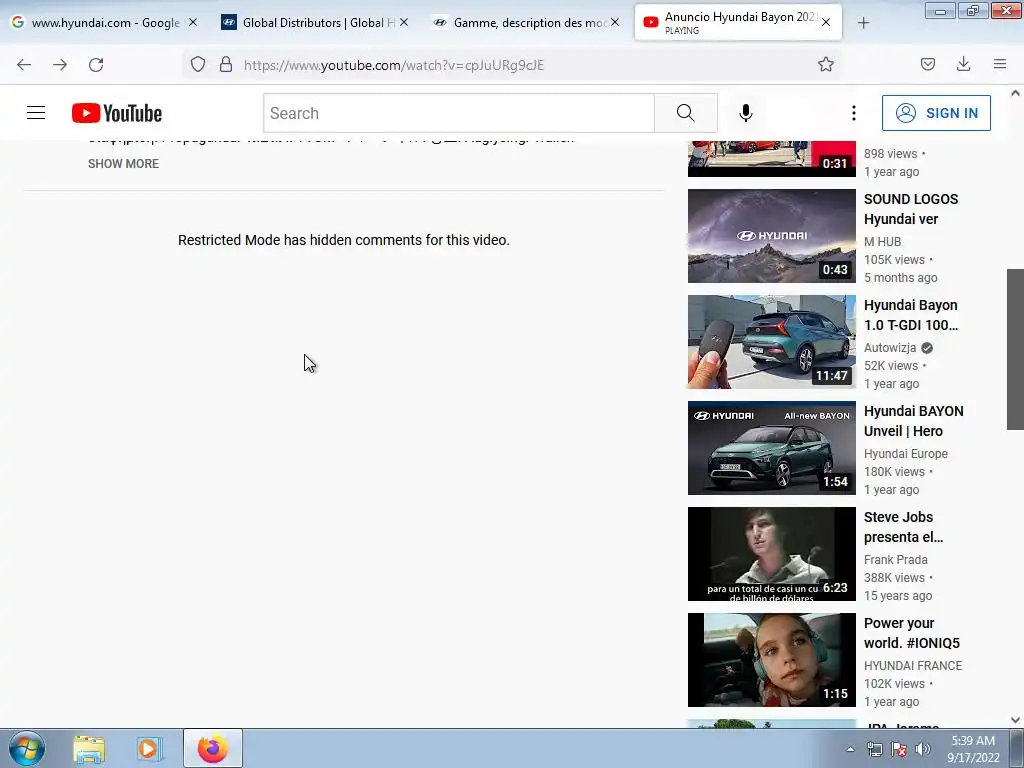Close the Anuncio Hyundai Bayon tab
The image size is (1024, 768).
pyautogui.click(x=825, y=23)
